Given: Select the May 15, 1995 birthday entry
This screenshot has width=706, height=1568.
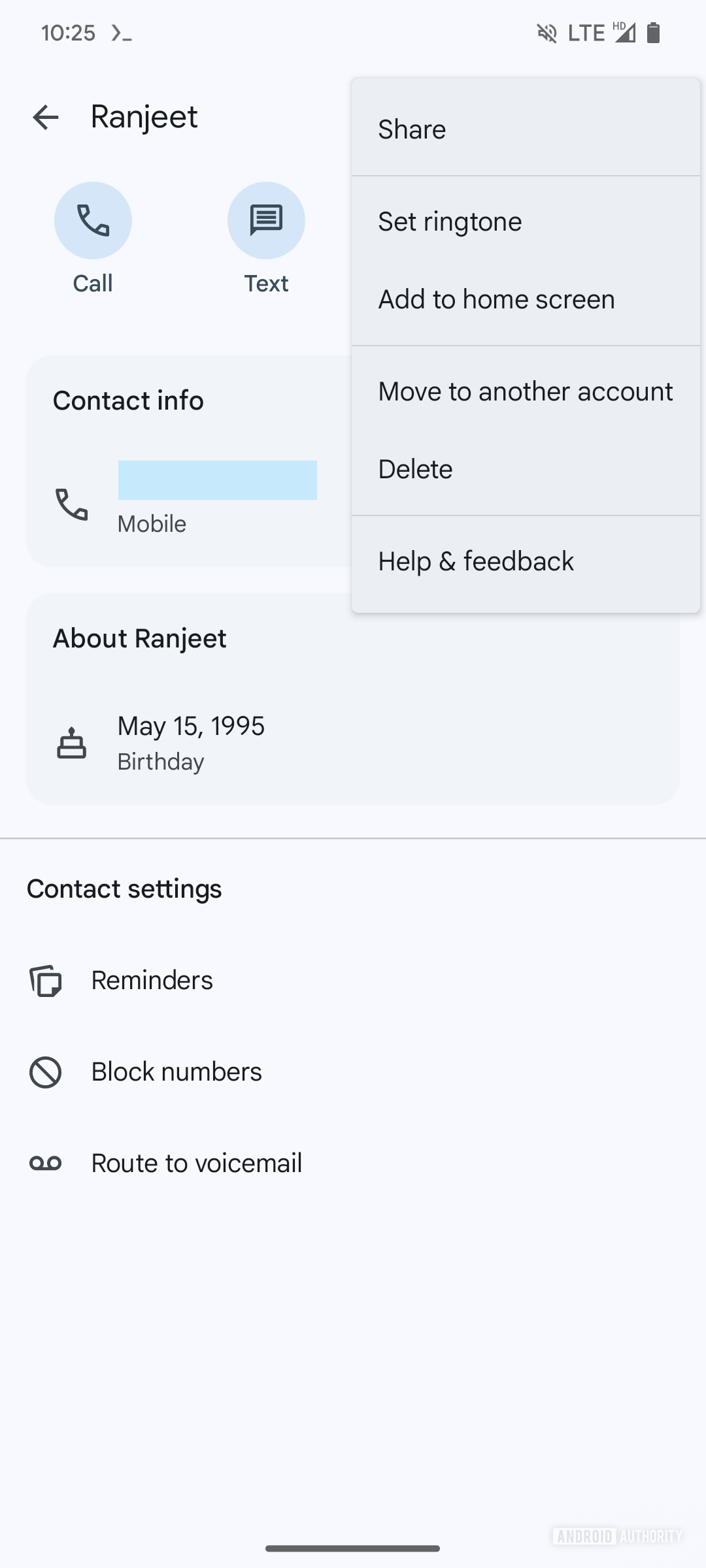Looking at the screenshot, I should point(191,727).
